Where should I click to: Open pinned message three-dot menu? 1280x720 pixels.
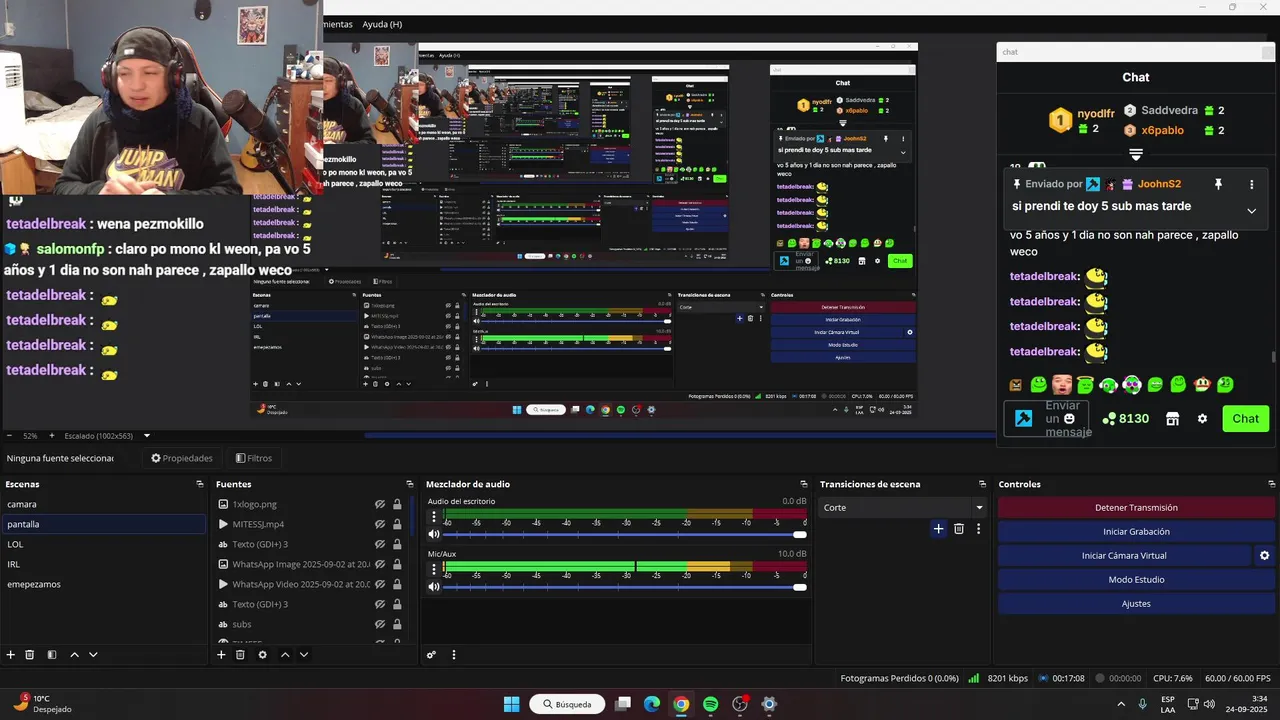pos(1251,184)
